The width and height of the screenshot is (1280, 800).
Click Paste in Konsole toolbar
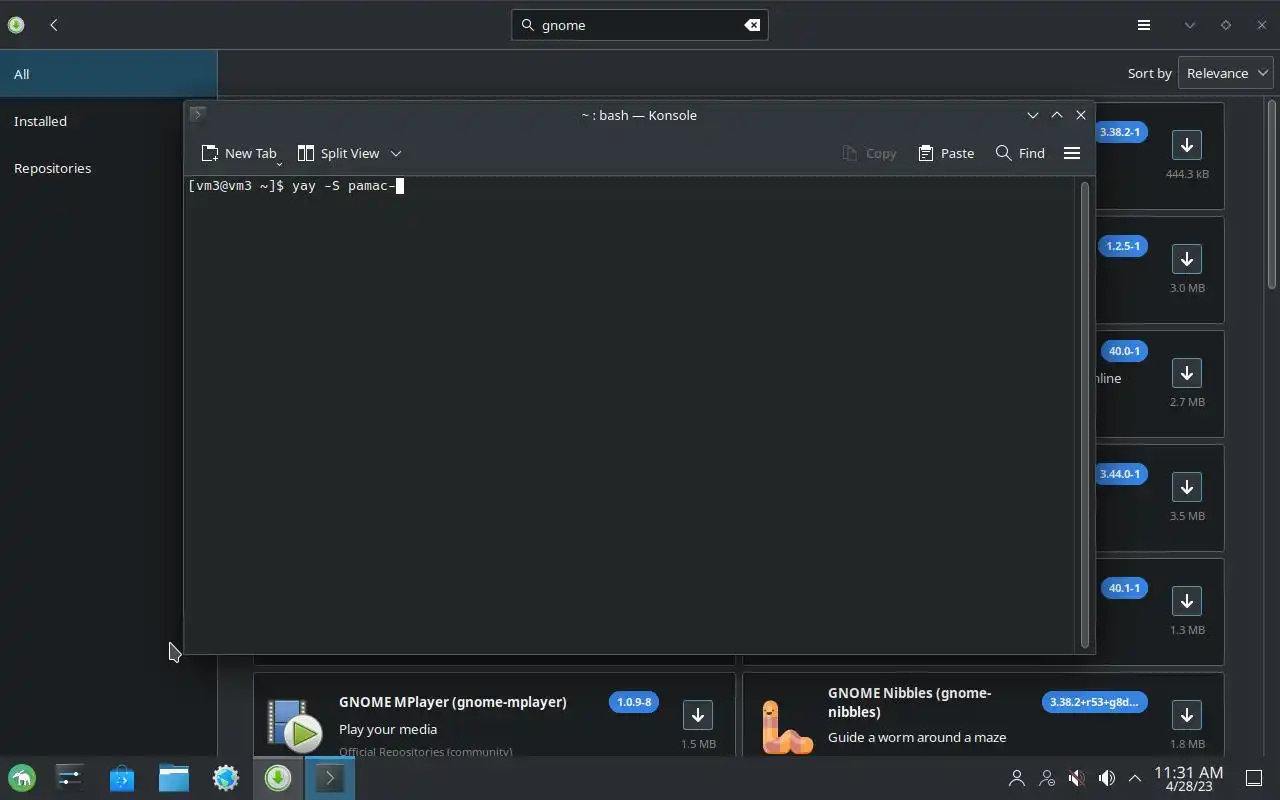(x=946, y=153)
